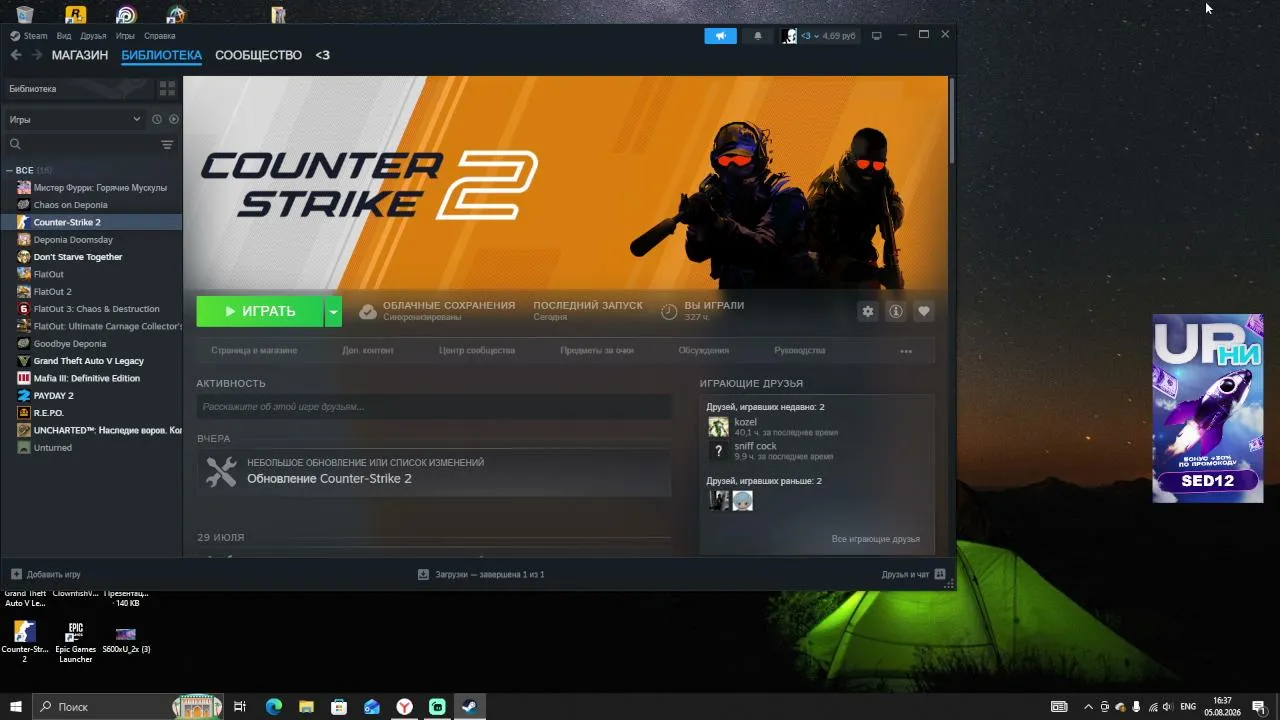This screenshot has width=1280, height=720.
Task: Click the activity post text field
Action: (x=434, y=407)
